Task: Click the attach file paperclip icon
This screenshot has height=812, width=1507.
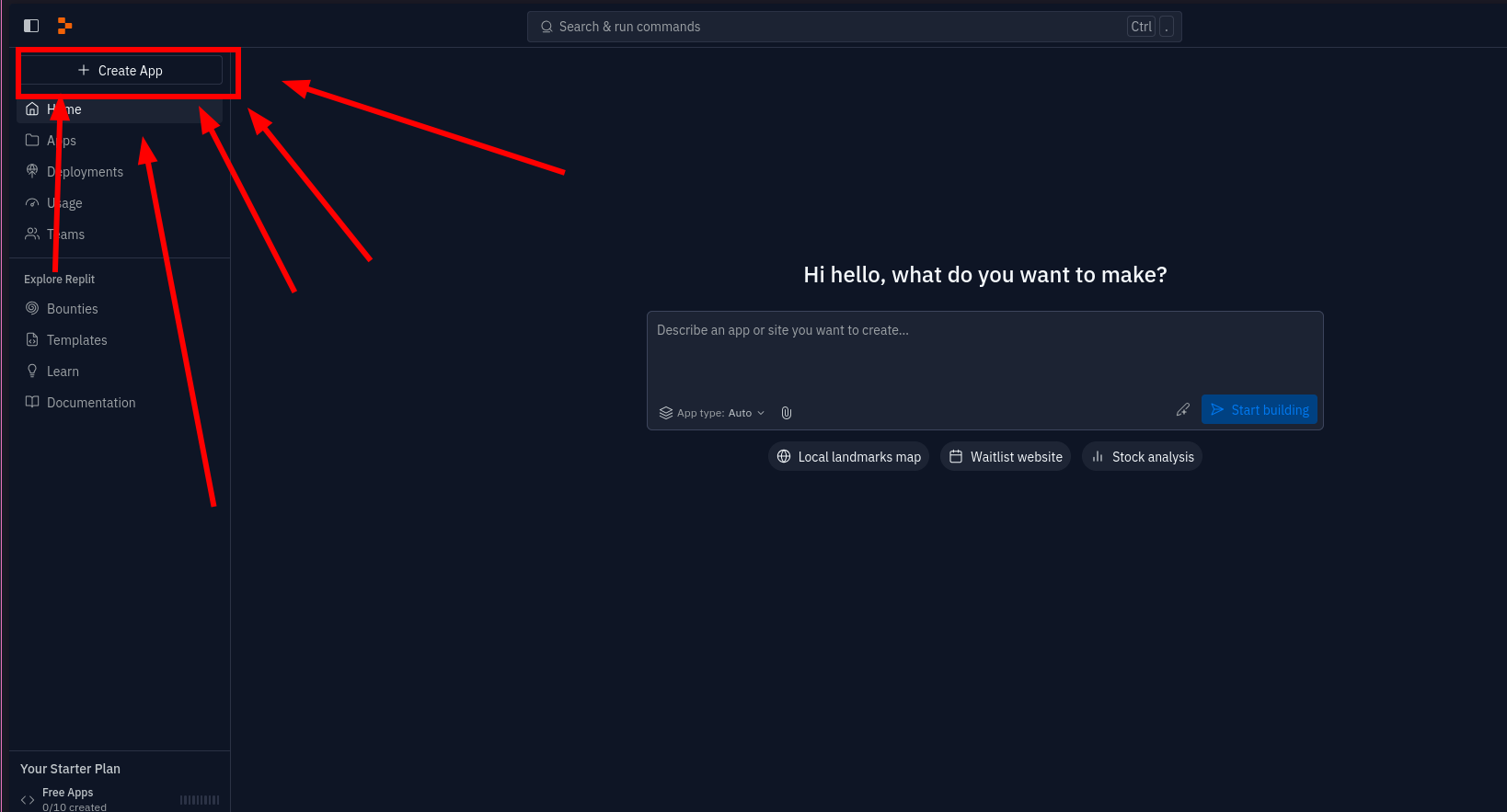Action: point(787,413)
